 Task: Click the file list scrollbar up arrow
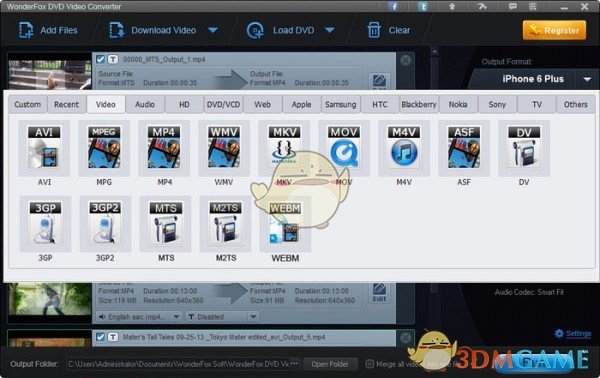click(x=434, y=51)
